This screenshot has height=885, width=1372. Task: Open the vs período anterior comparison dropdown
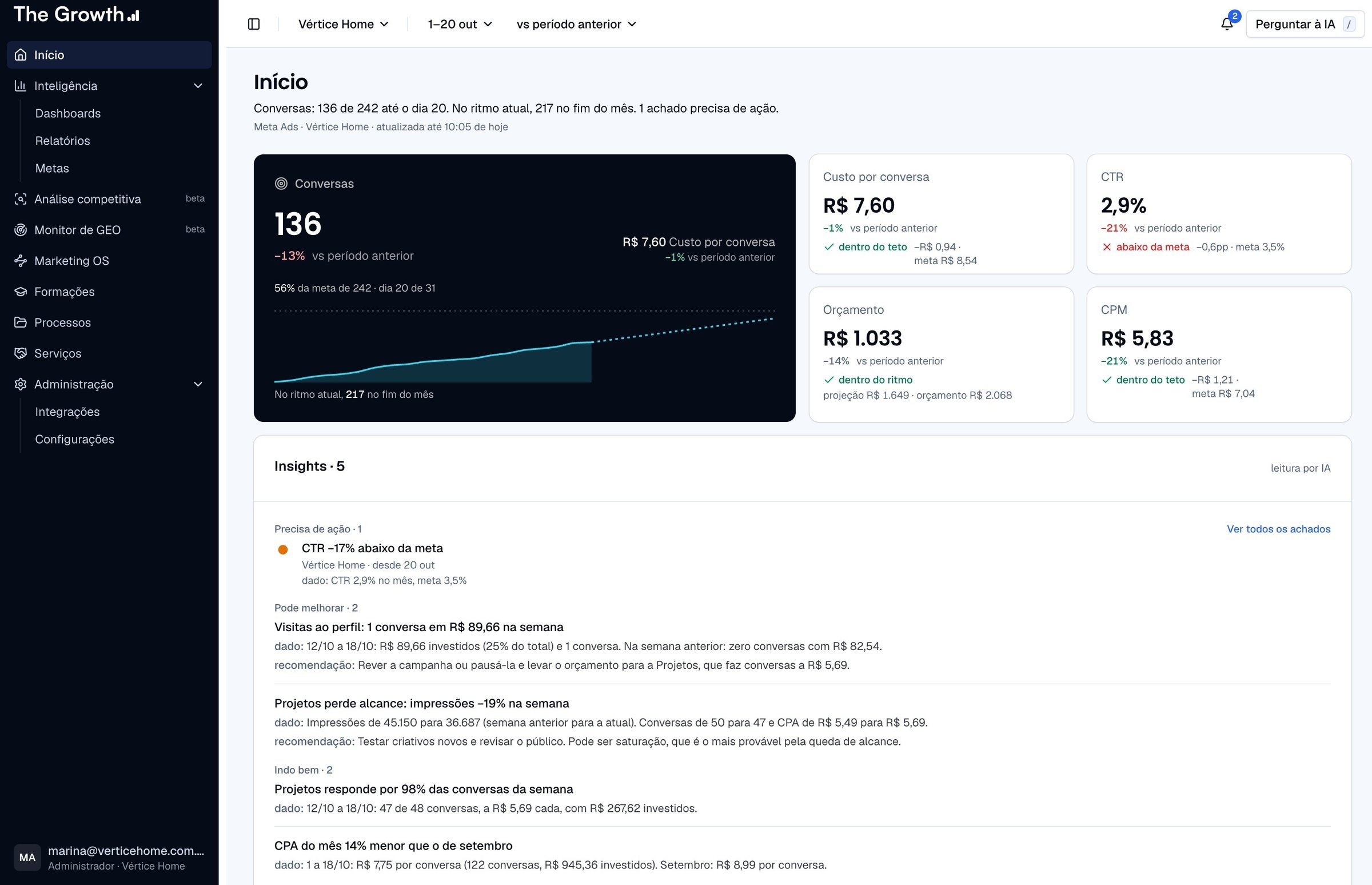tap(576, 24)
